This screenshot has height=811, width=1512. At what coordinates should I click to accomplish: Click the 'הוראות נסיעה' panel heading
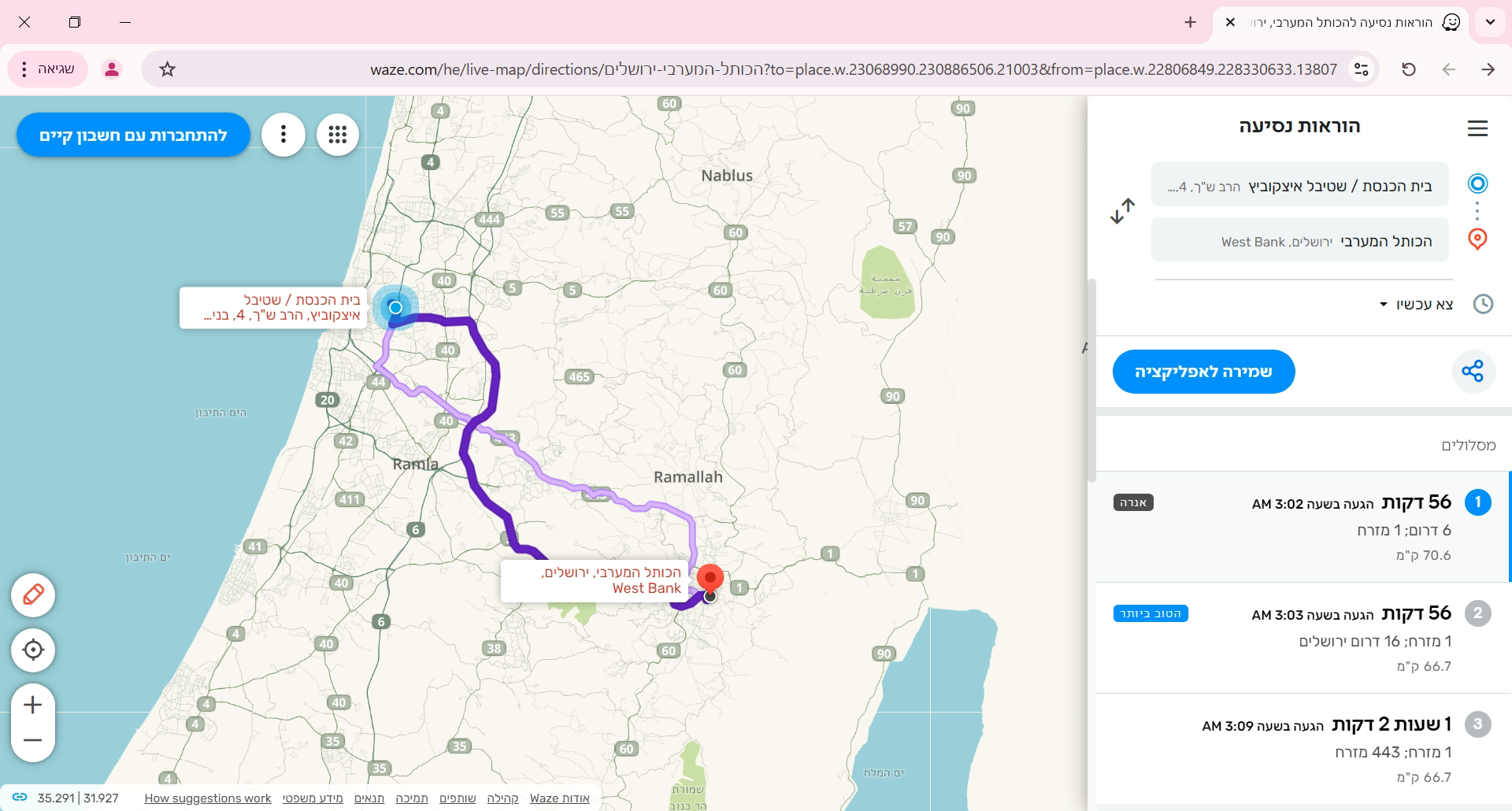coord(1299,126)
